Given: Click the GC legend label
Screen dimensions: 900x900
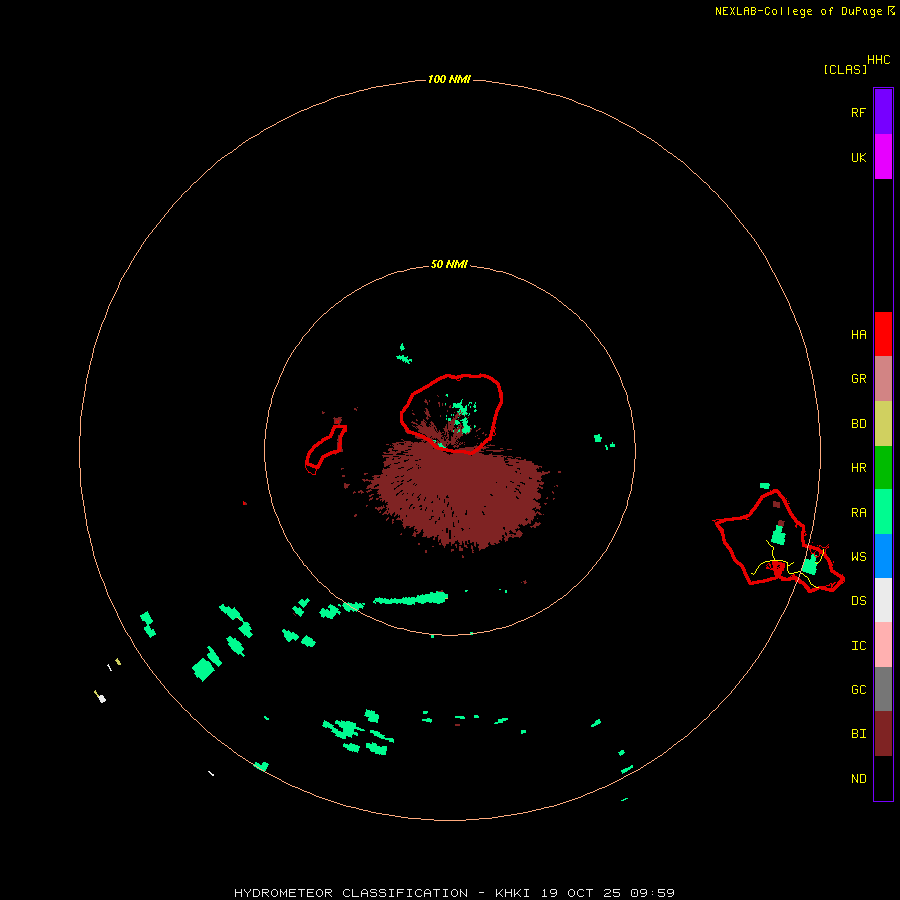Looking at the screenshot, I should pyautogui.click(x=858, y=690).
